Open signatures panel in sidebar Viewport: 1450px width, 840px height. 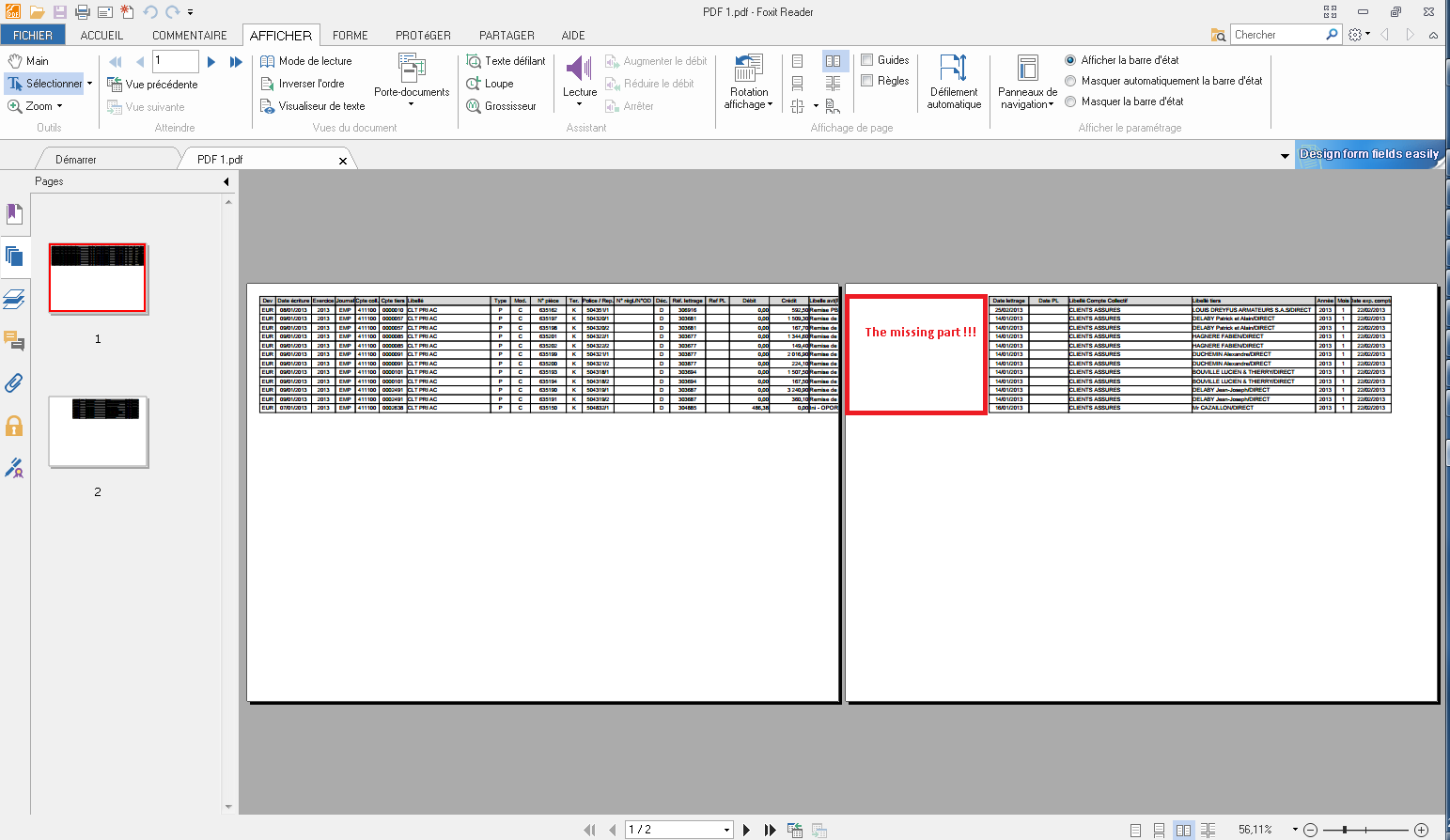14,468
